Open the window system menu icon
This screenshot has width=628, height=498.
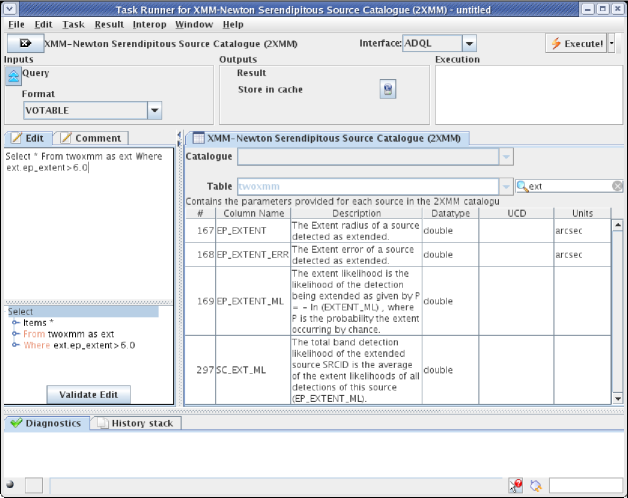[x=10, y=9]
